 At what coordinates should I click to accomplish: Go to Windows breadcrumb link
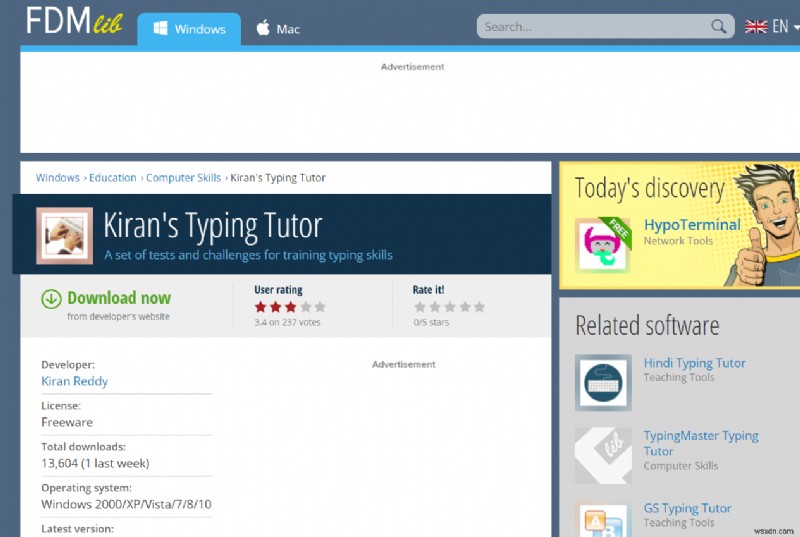pyautogui.click(x=58, y=177)
